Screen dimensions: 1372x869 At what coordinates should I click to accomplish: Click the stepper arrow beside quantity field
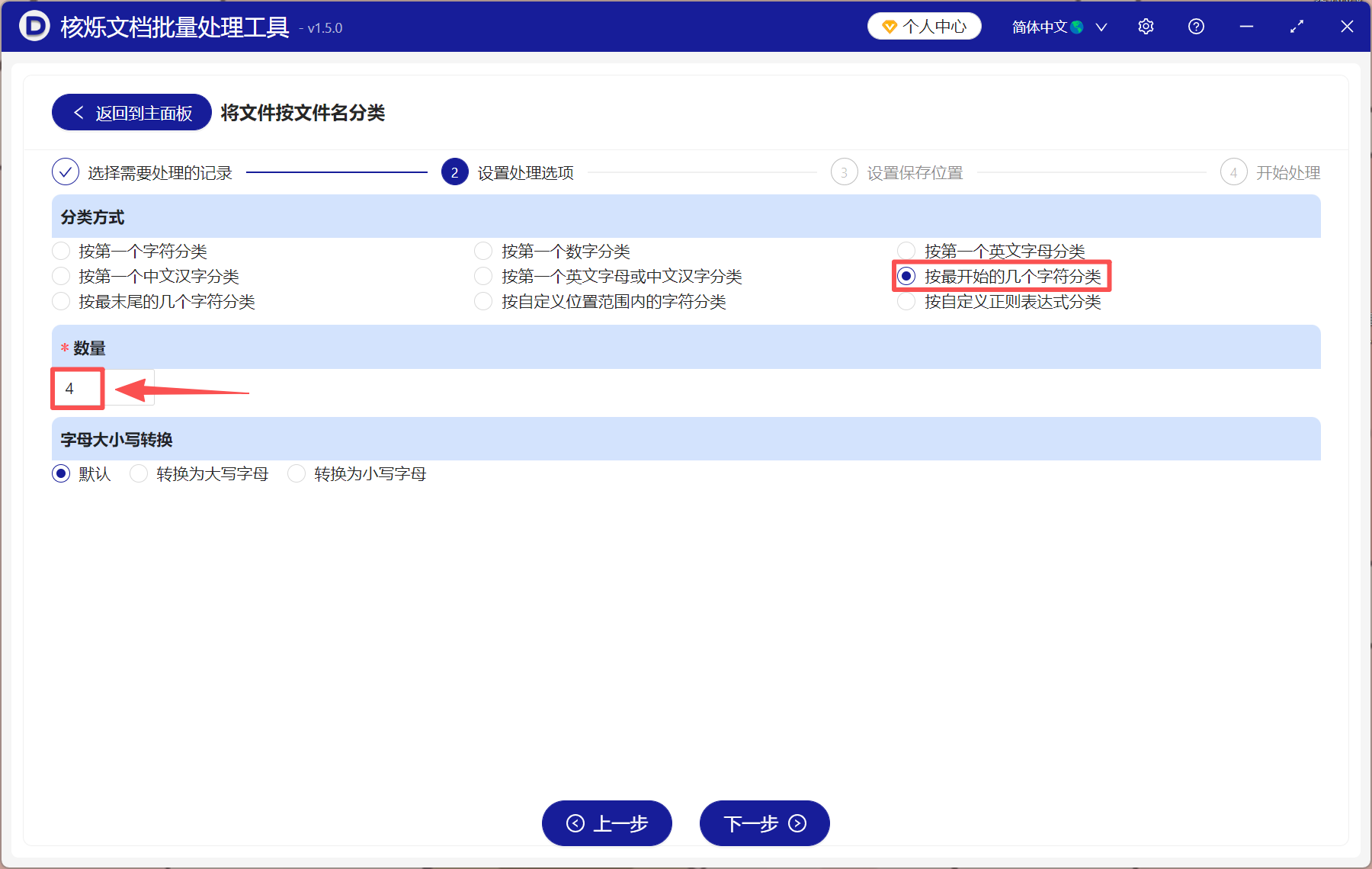click(130, 388)
